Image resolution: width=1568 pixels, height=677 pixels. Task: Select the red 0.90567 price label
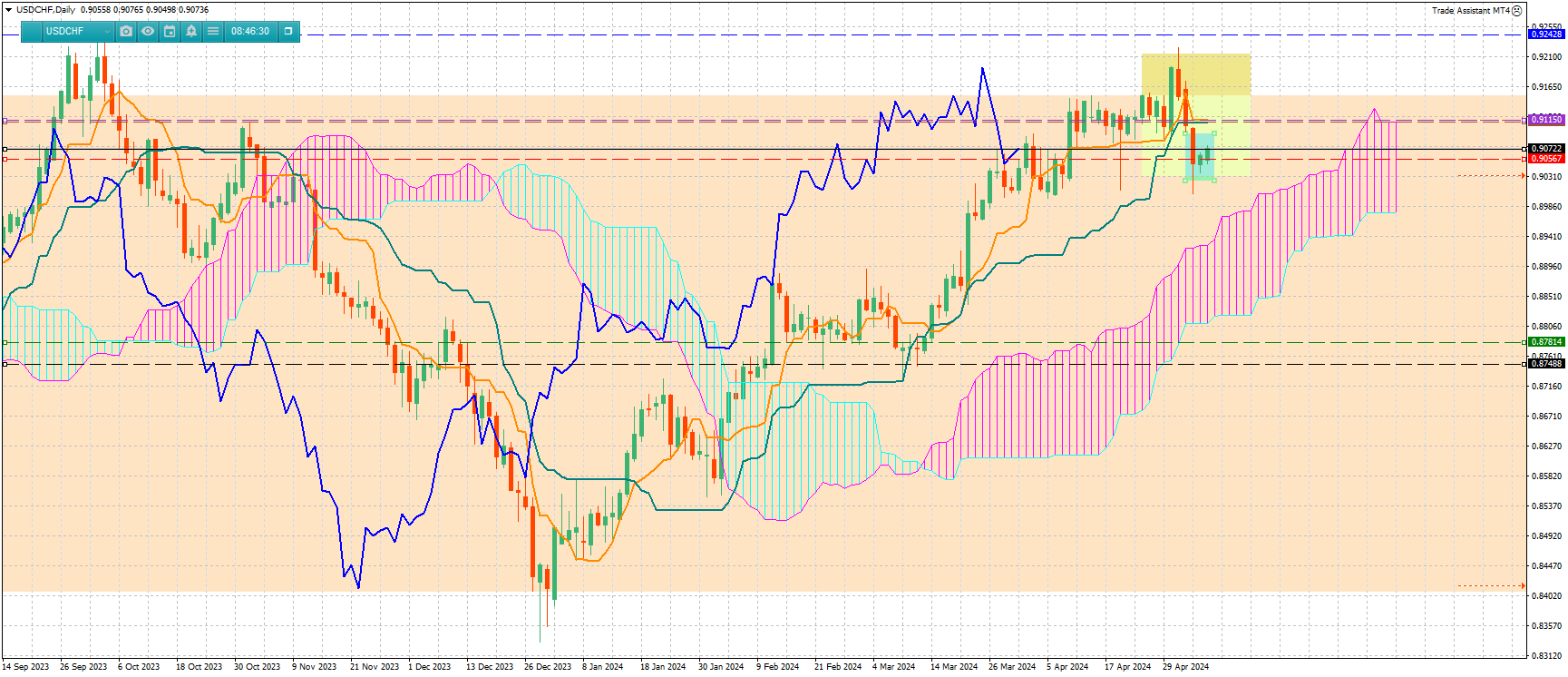click(1546, 159)
